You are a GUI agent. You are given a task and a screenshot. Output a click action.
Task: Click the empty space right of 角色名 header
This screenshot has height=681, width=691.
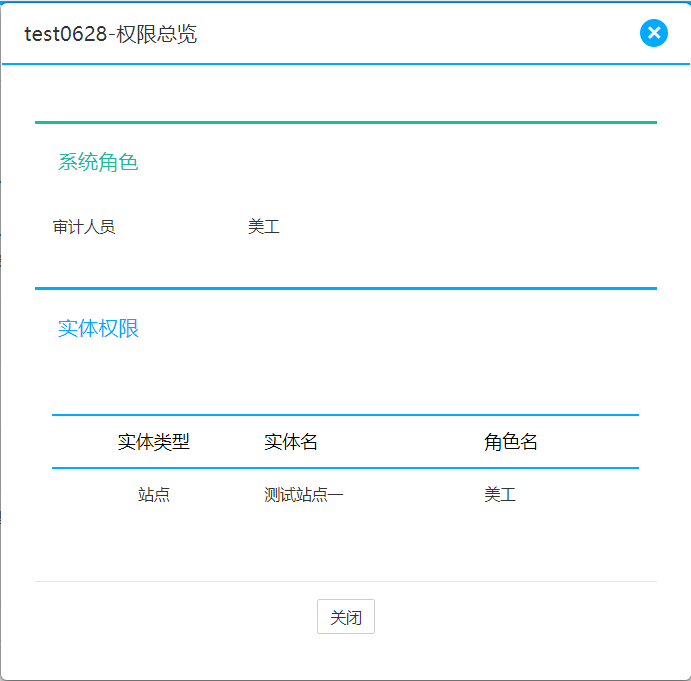tap(595, 442)
